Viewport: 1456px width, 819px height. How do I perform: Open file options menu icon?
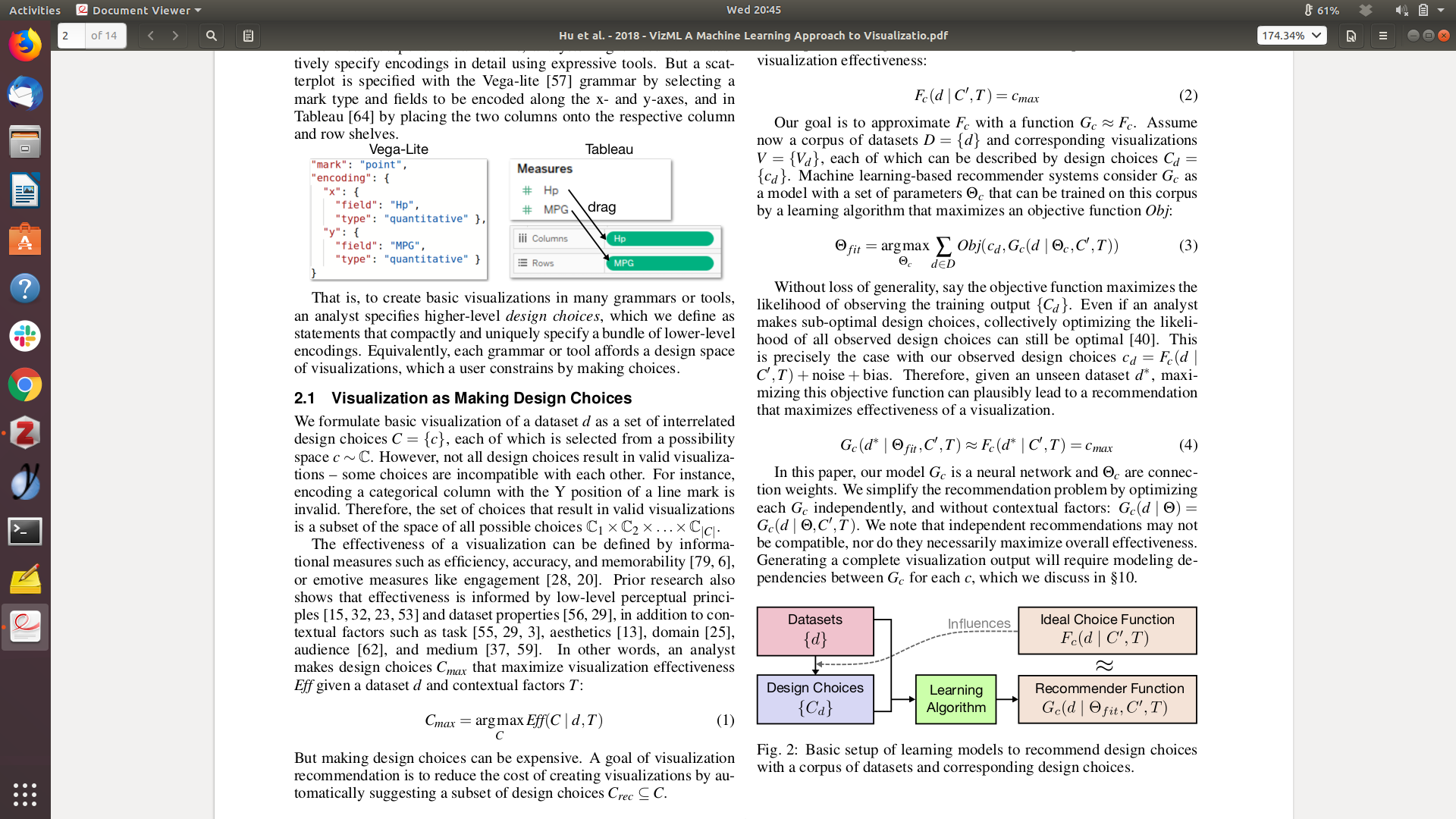1351,36
